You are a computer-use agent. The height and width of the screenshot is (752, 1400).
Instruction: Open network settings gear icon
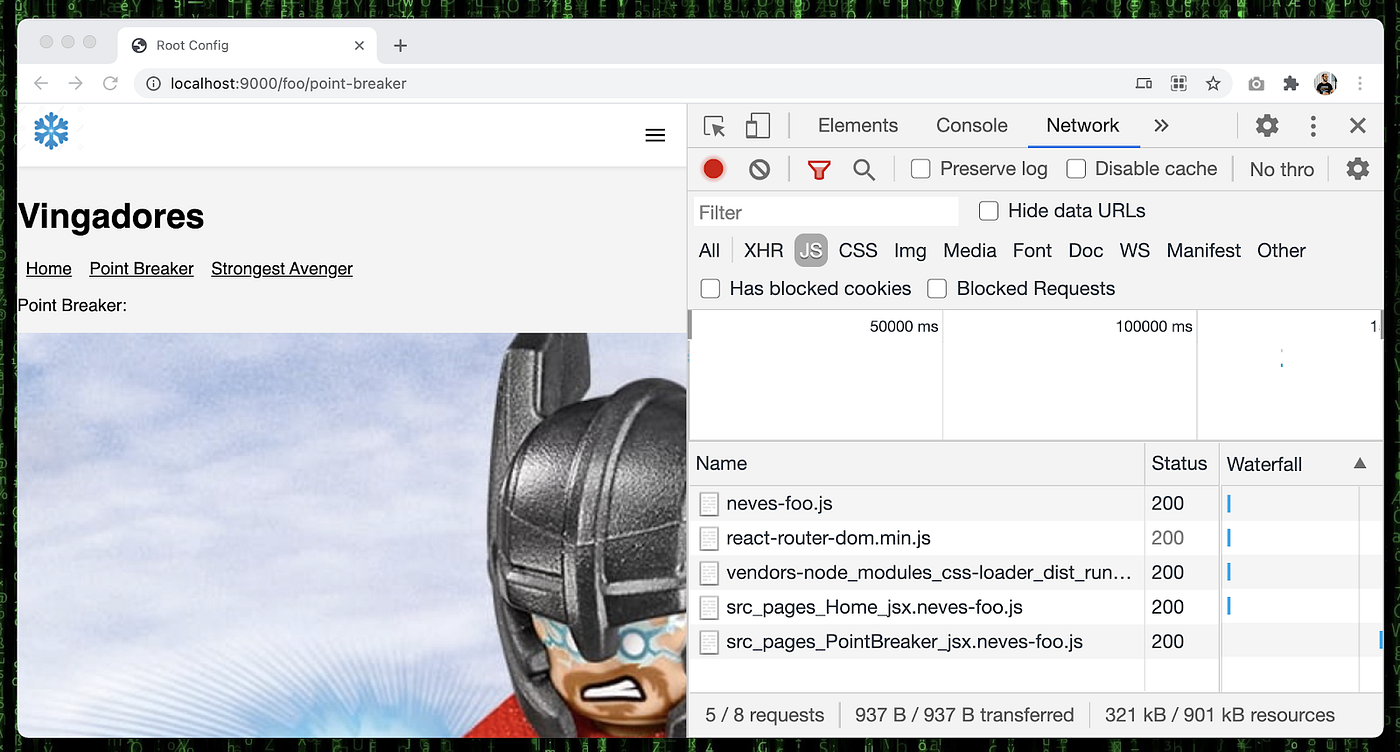[x=1357, y=169]
